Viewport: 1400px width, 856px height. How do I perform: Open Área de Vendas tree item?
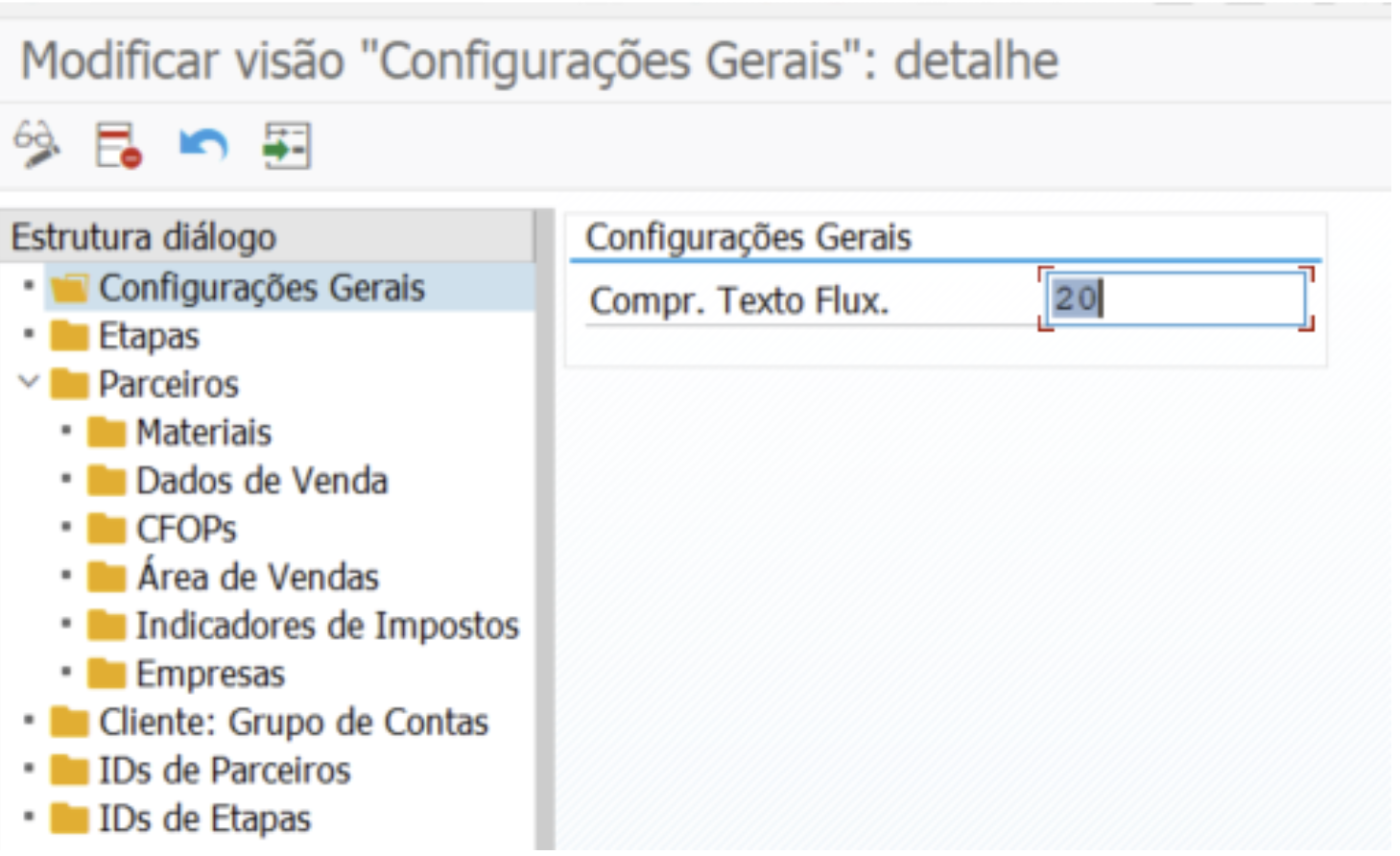point(257,577)
